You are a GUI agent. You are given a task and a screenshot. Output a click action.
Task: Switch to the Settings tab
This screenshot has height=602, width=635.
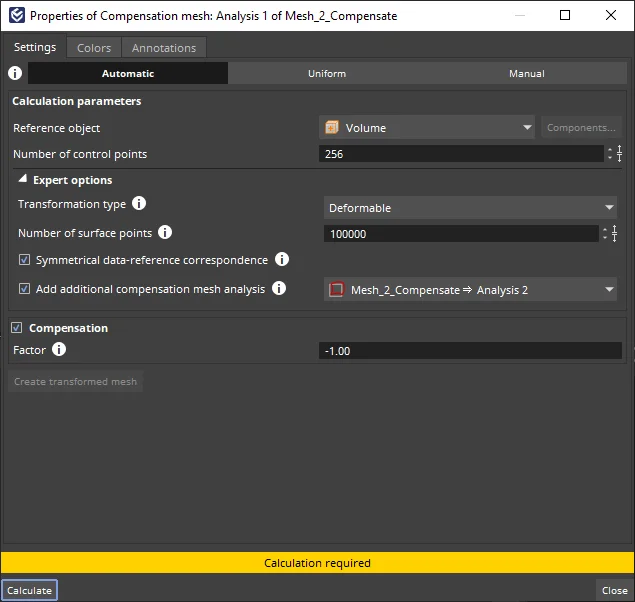click(35, 47)
